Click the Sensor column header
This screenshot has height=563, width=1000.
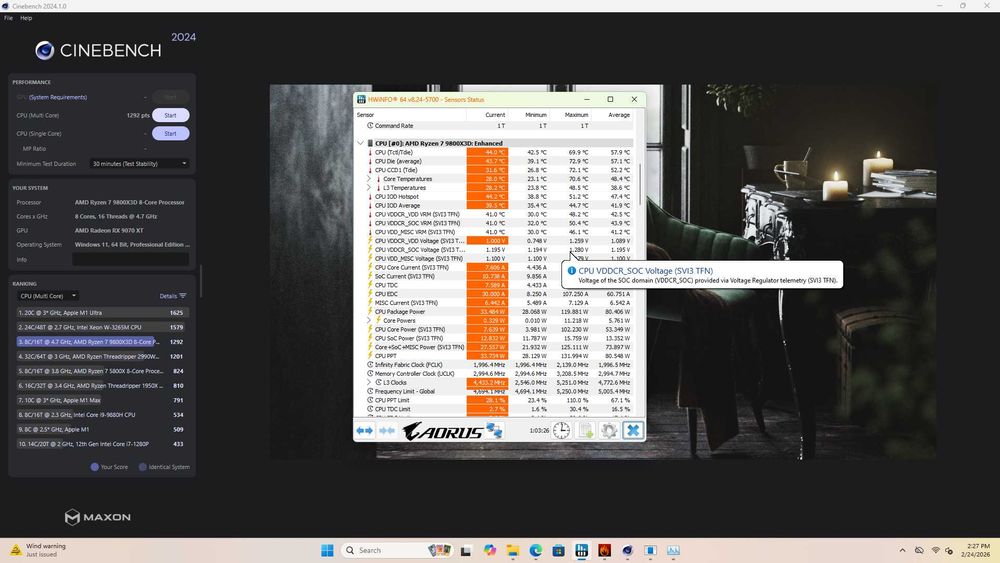coord(365,115)
